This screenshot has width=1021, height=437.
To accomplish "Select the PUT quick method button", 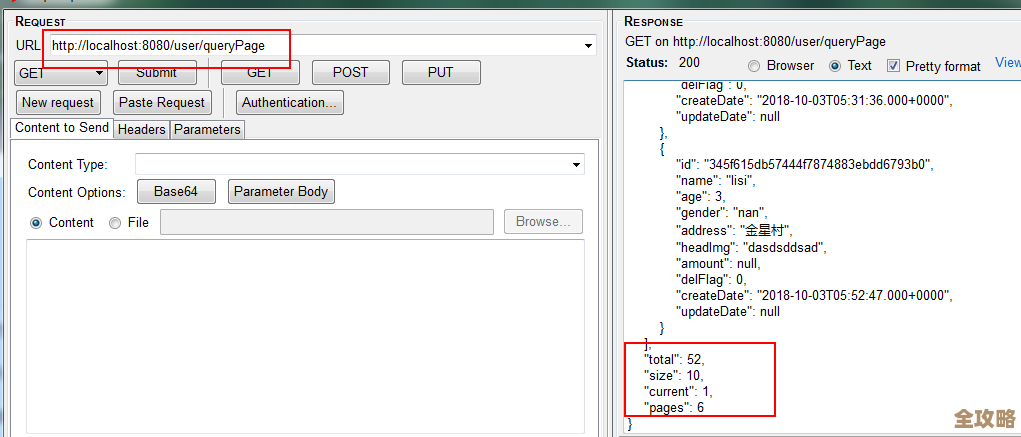I will (x=441, y=73).
